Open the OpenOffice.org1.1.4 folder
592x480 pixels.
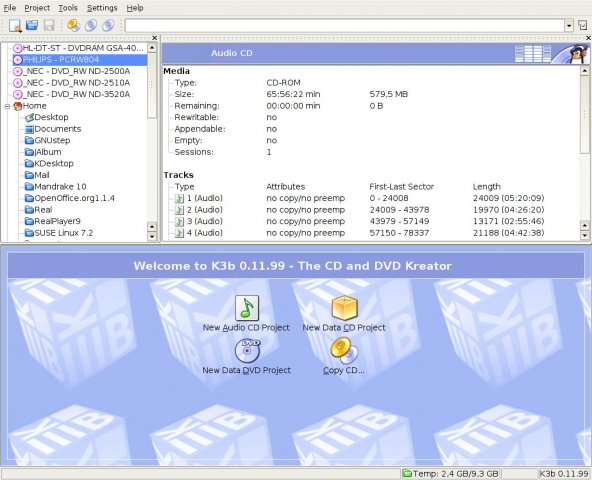tap(70, 198)
